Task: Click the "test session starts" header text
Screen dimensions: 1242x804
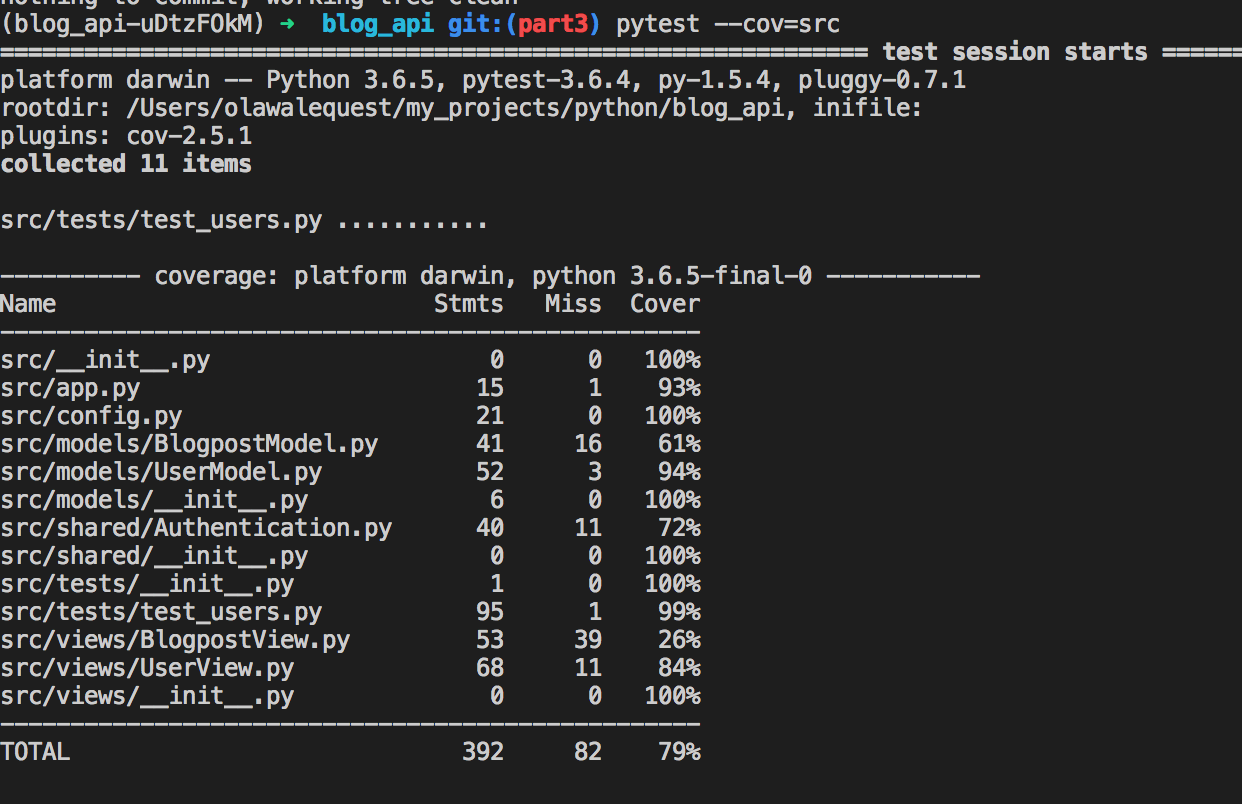Action: coord(1015,52)
